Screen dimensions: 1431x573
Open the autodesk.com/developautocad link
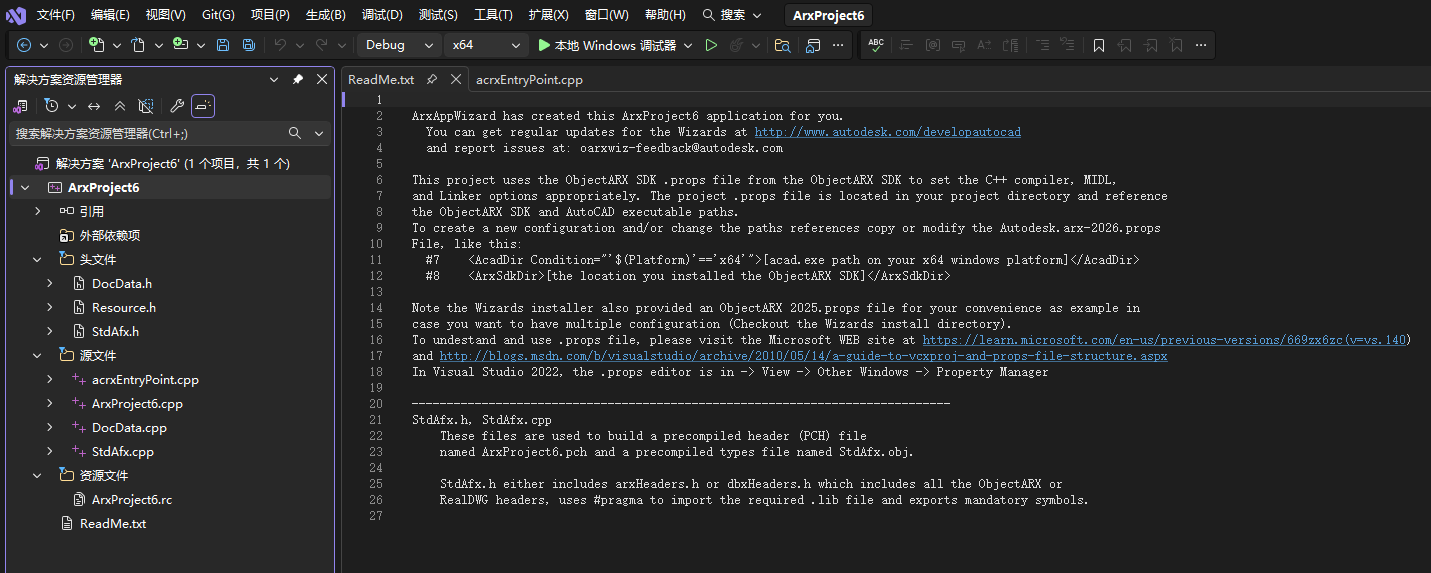point(888,132)
